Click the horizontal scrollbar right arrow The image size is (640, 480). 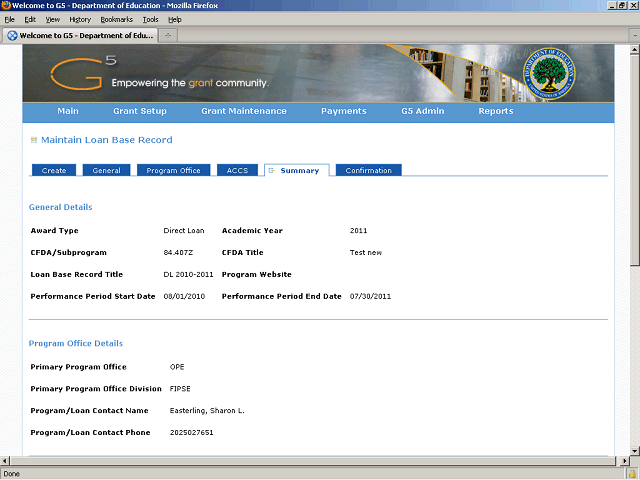(x=625, y=461)
